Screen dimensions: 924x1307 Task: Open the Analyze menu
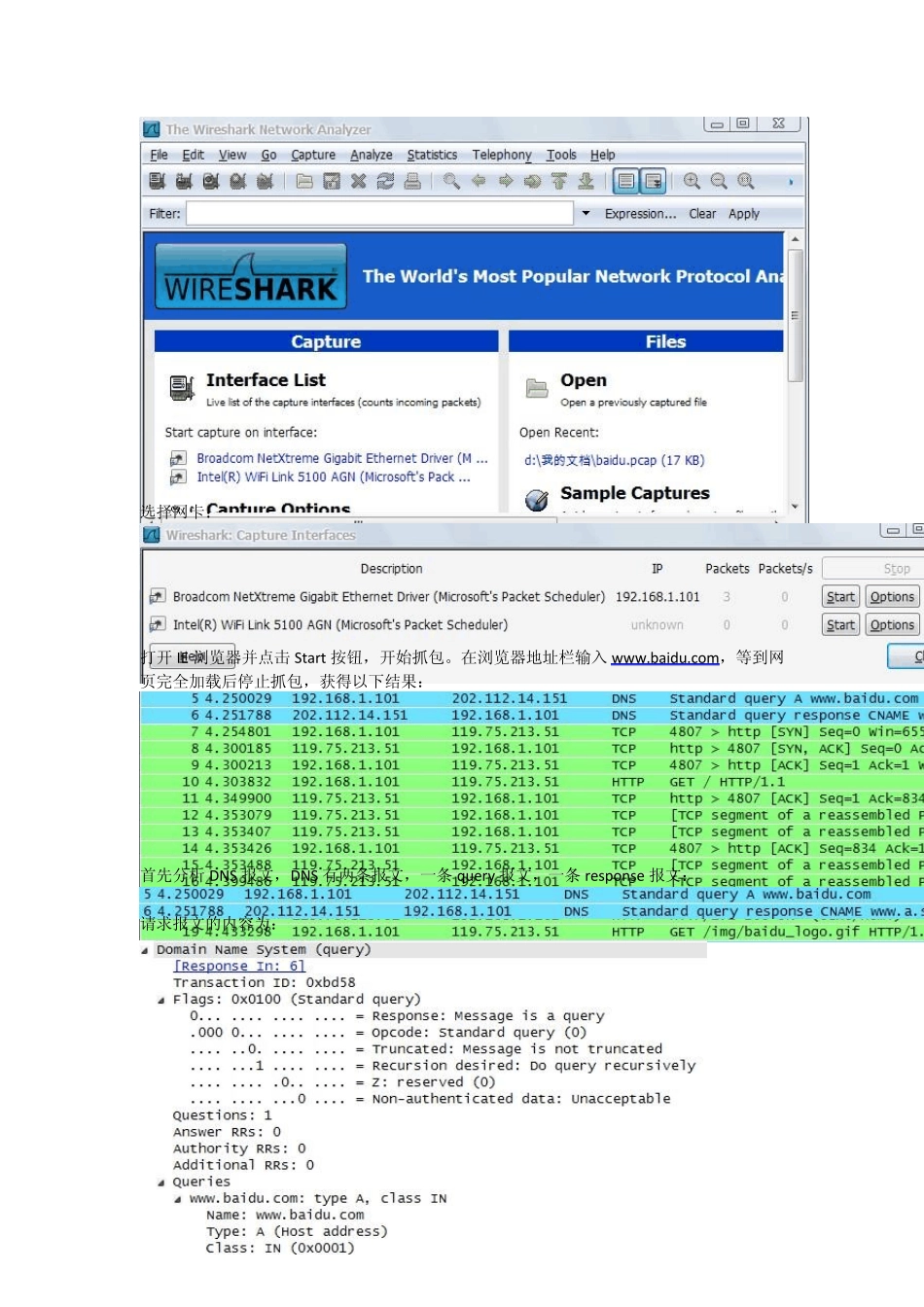coord(372,155)
